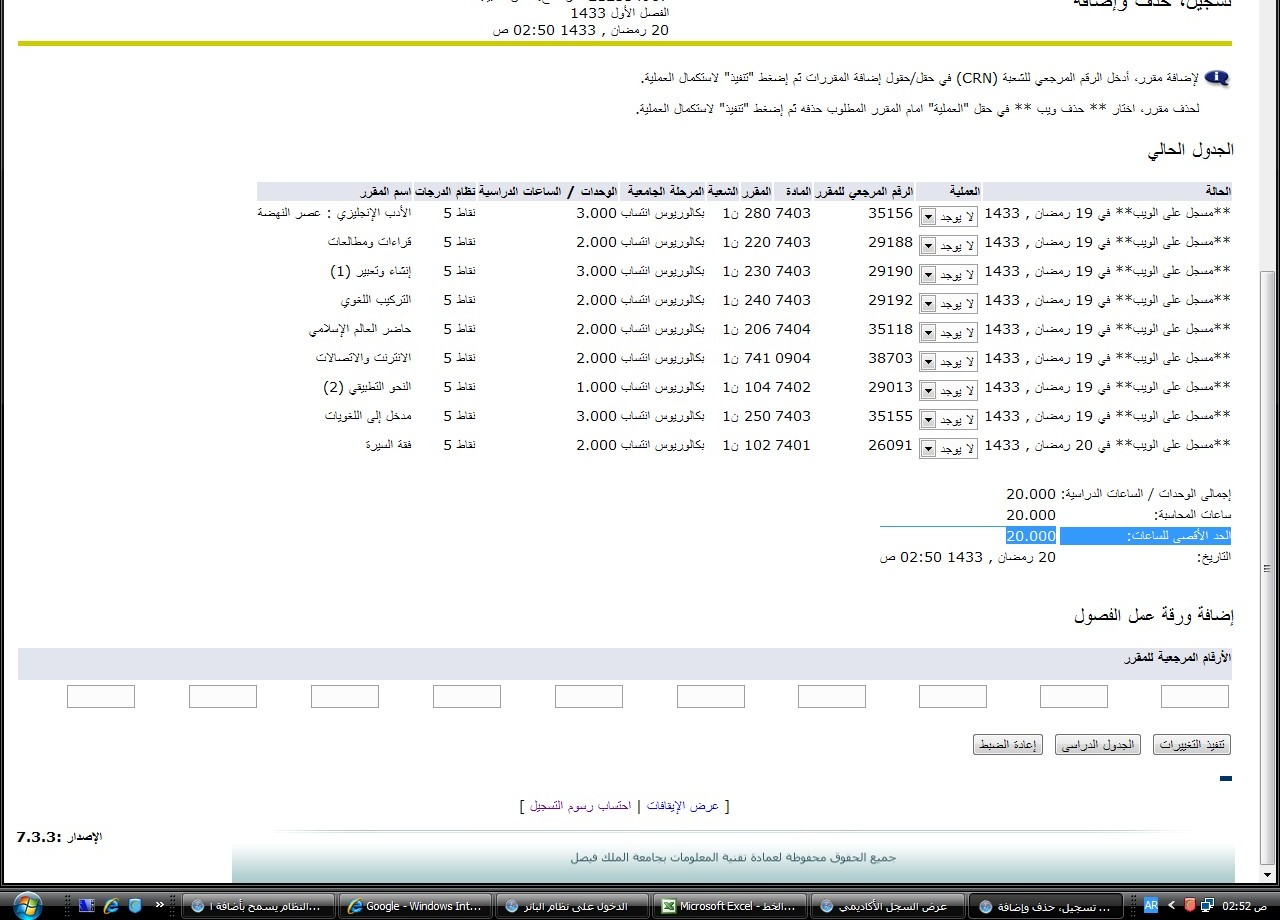Switch to Microsoft Excel taskbar window
The image size is (1280, 920).
tap(729, 906)
